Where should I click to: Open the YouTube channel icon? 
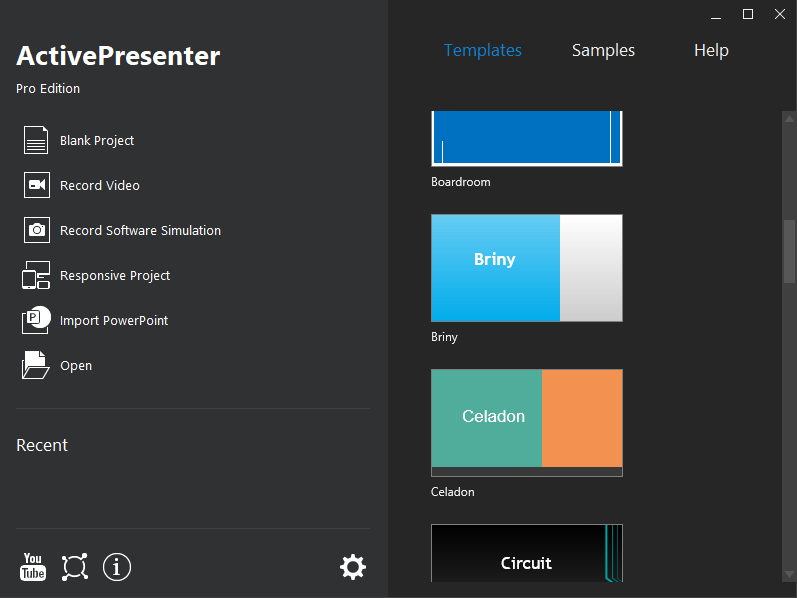pyautogui.click(x=33, y=567)
